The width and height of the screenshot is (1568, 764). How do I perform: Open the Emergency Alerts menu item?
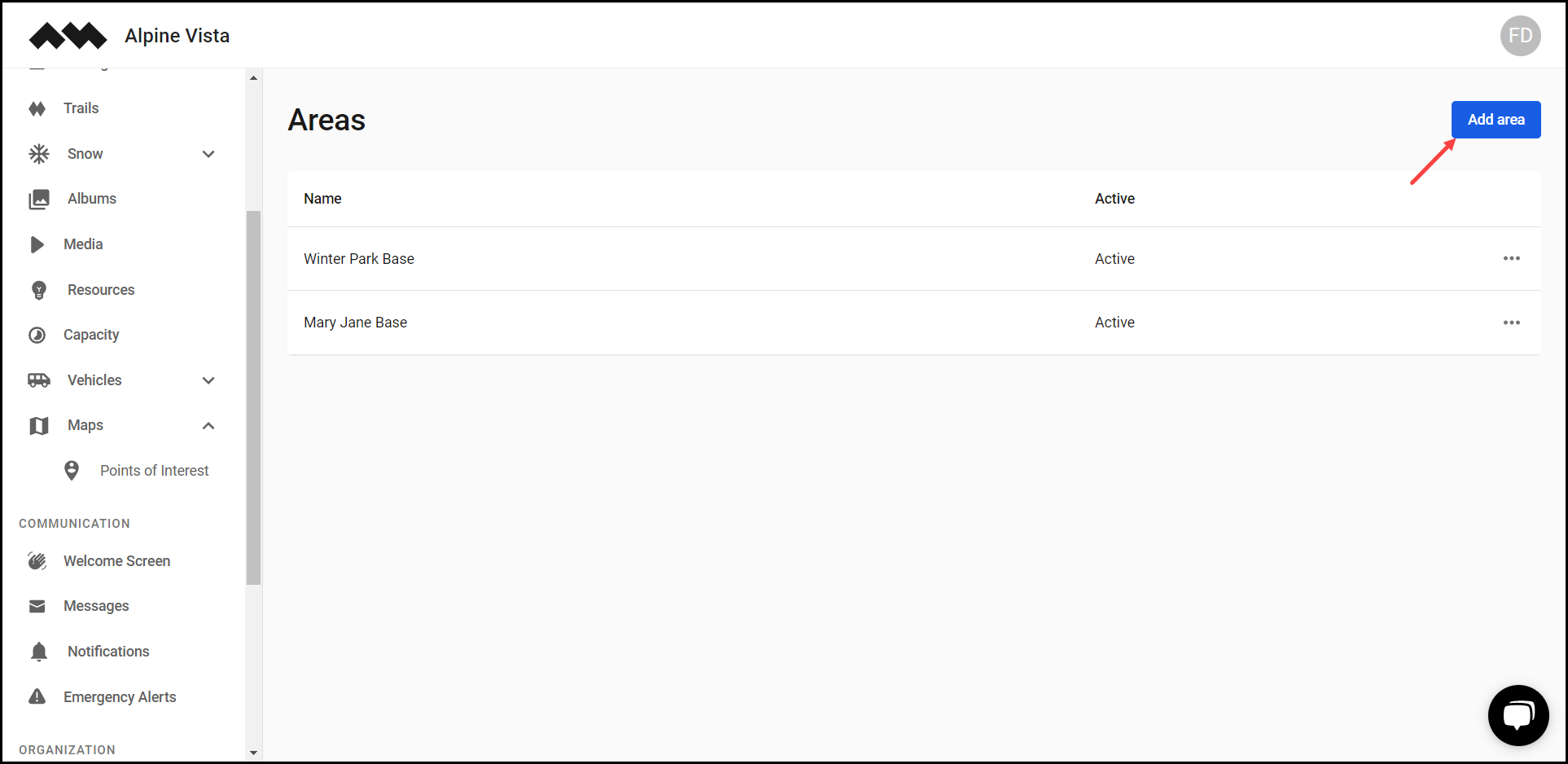[x=120, y=697]
